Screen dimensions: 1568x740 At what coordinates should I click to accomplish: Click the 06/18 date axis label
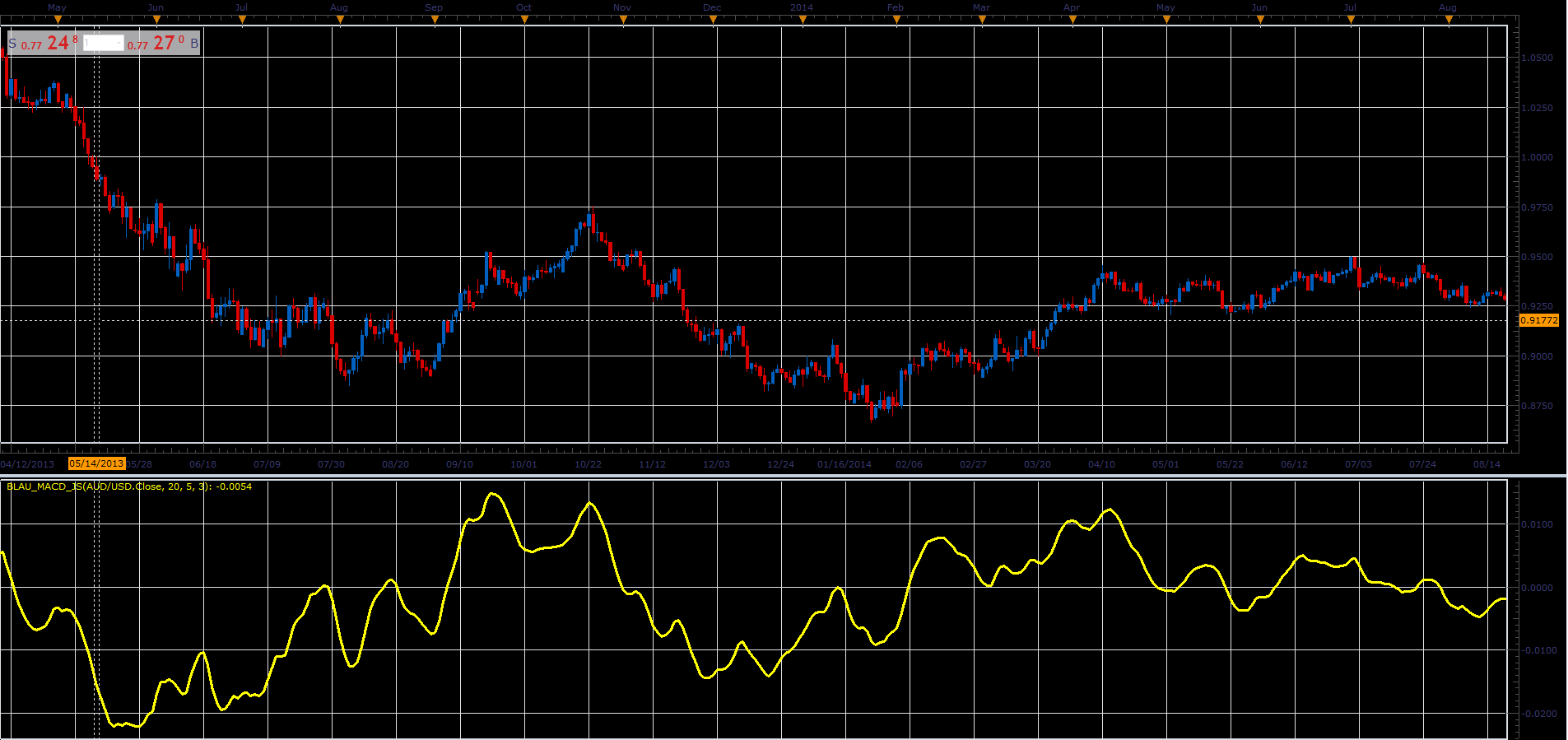click(202, 464)
